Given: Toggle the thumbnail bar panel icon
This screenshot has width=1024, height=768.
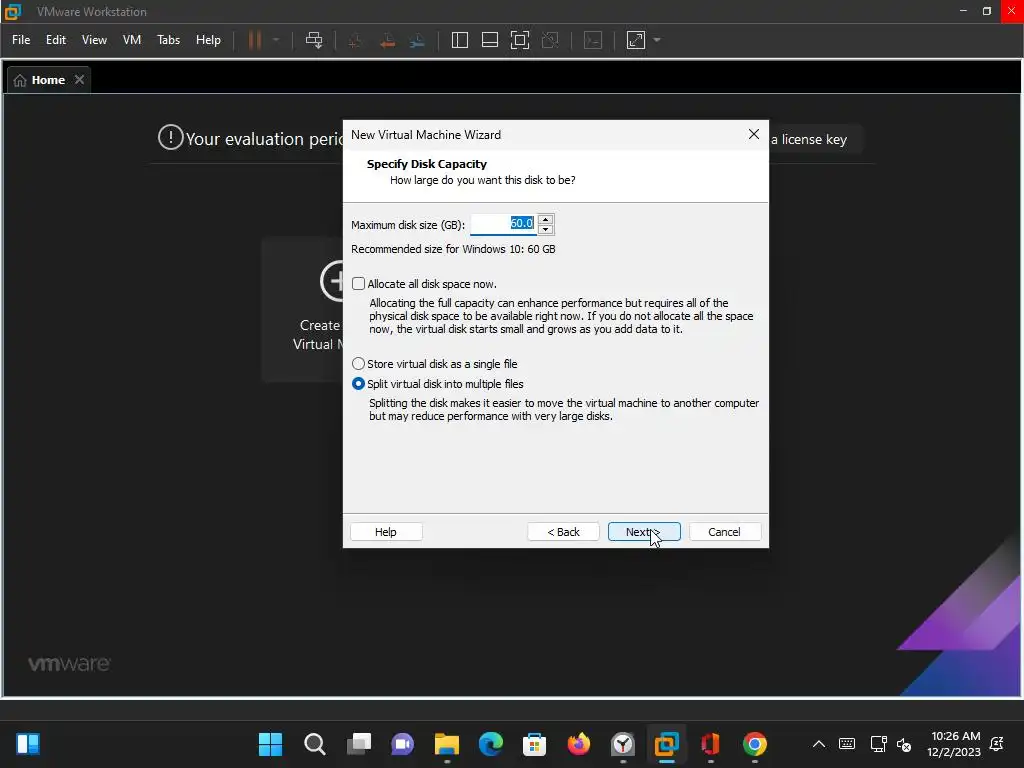Looking at the screenshot, I should point(490,40).
